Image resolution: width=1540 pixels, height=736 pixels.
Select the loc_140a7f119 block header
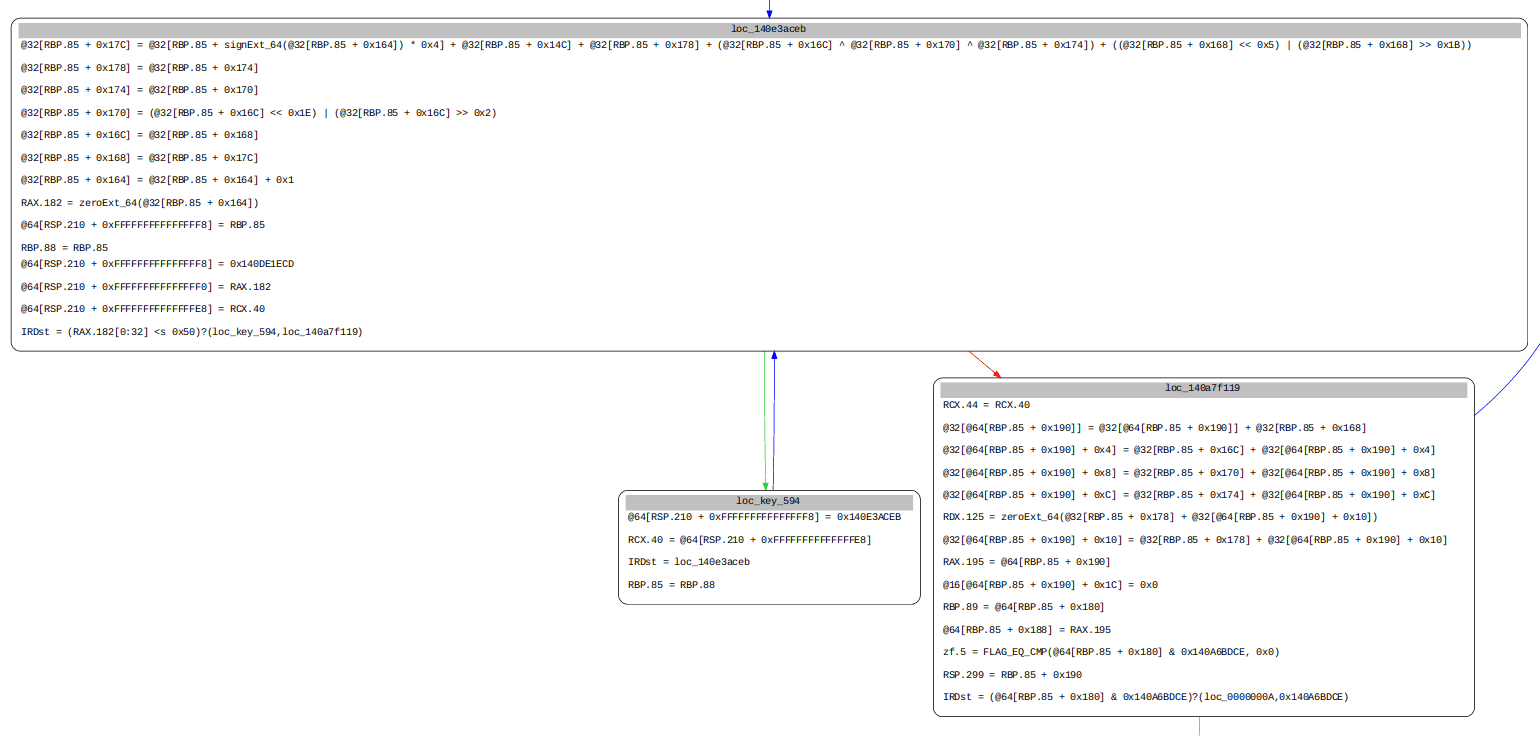point(1202,388)
